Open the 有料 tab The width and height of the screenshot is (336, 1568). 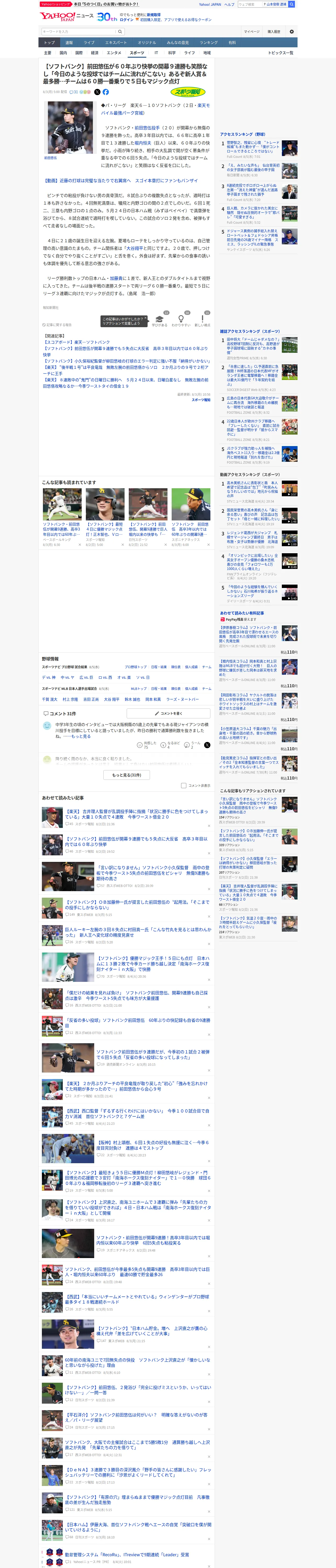(232, 43)
